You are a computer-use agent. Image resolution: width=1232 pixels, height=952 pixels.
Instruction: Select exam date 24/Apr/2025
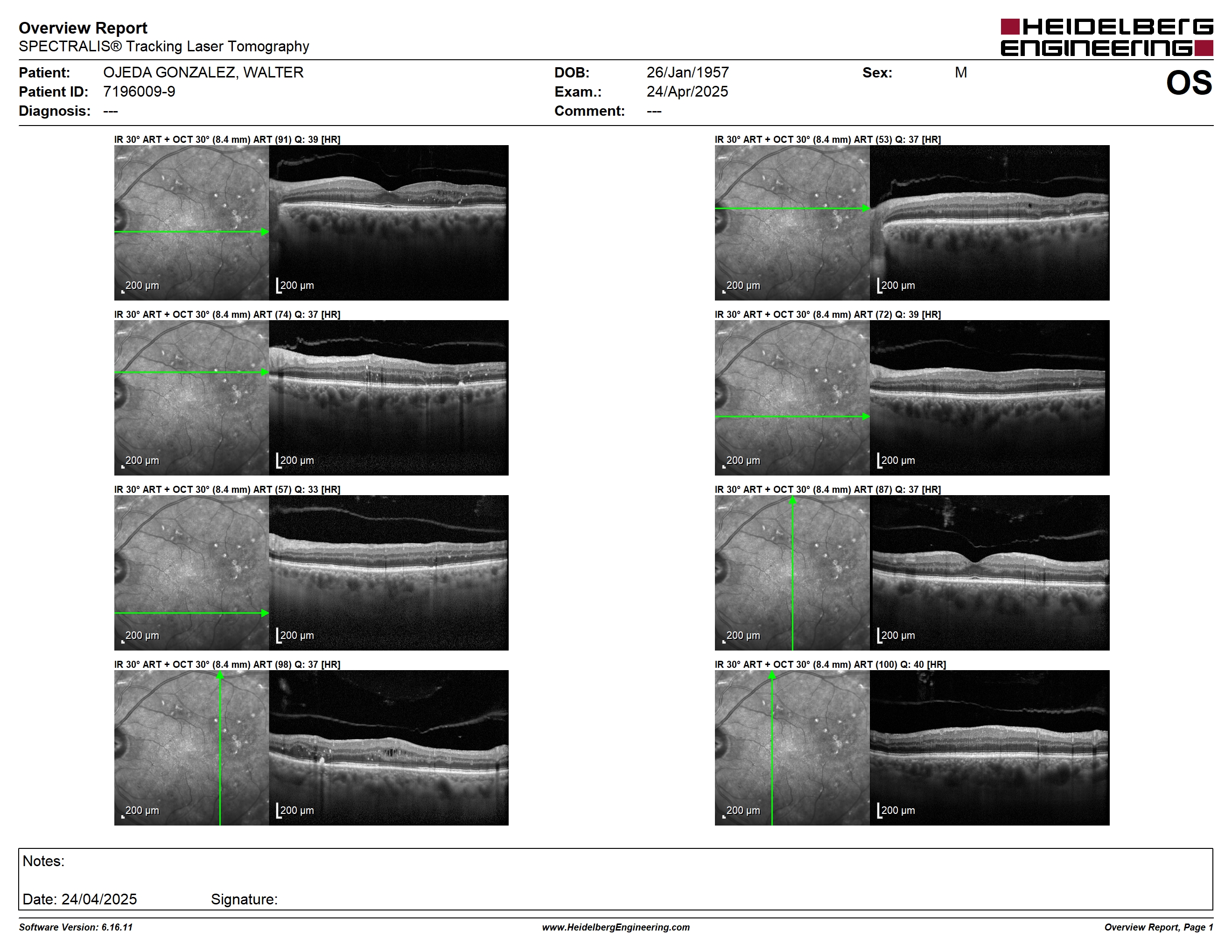pyautogui.click(x=687, y=91)
